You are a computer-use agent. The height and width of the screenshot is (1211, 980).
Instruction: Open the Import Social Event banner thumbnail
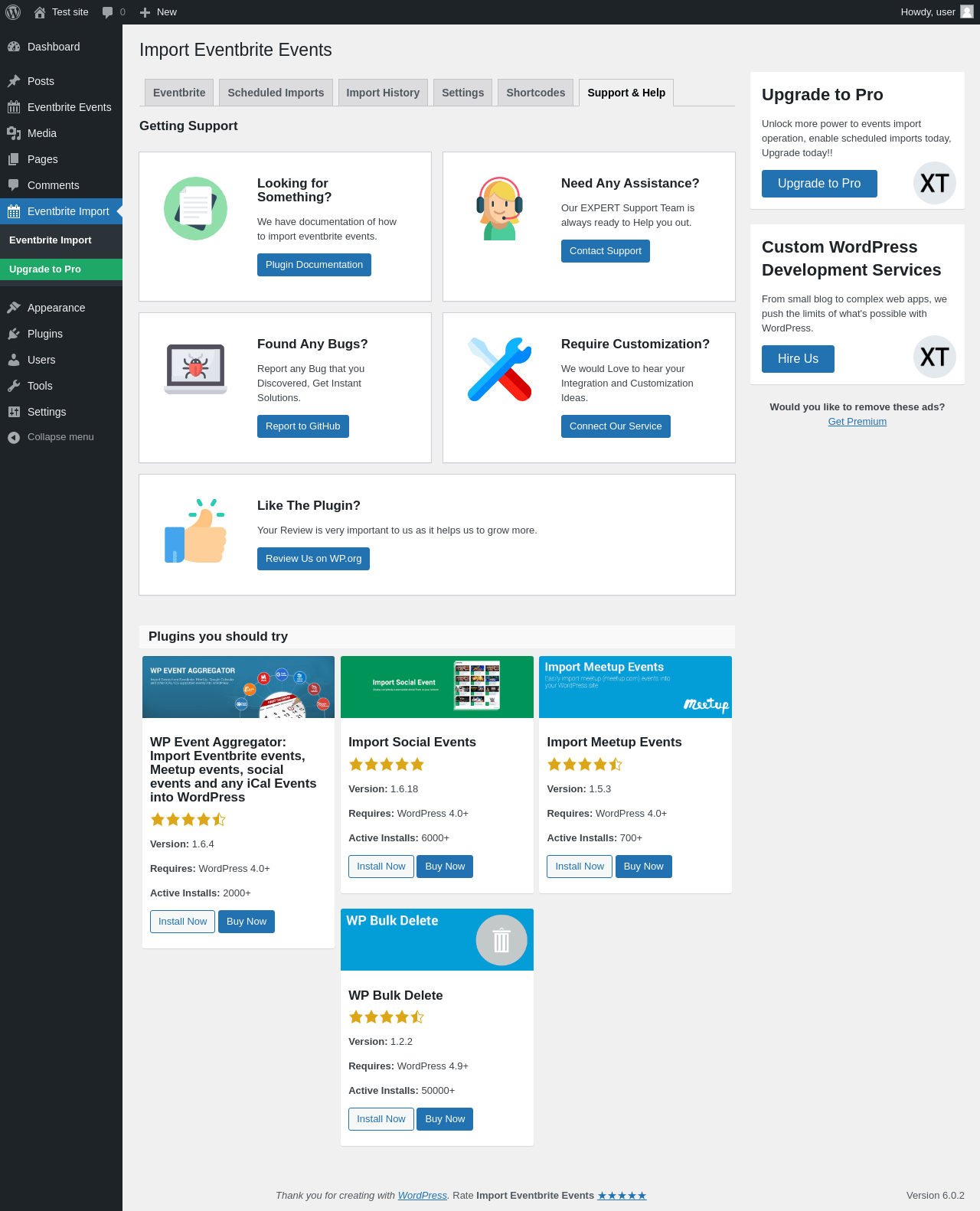[437, 687]
